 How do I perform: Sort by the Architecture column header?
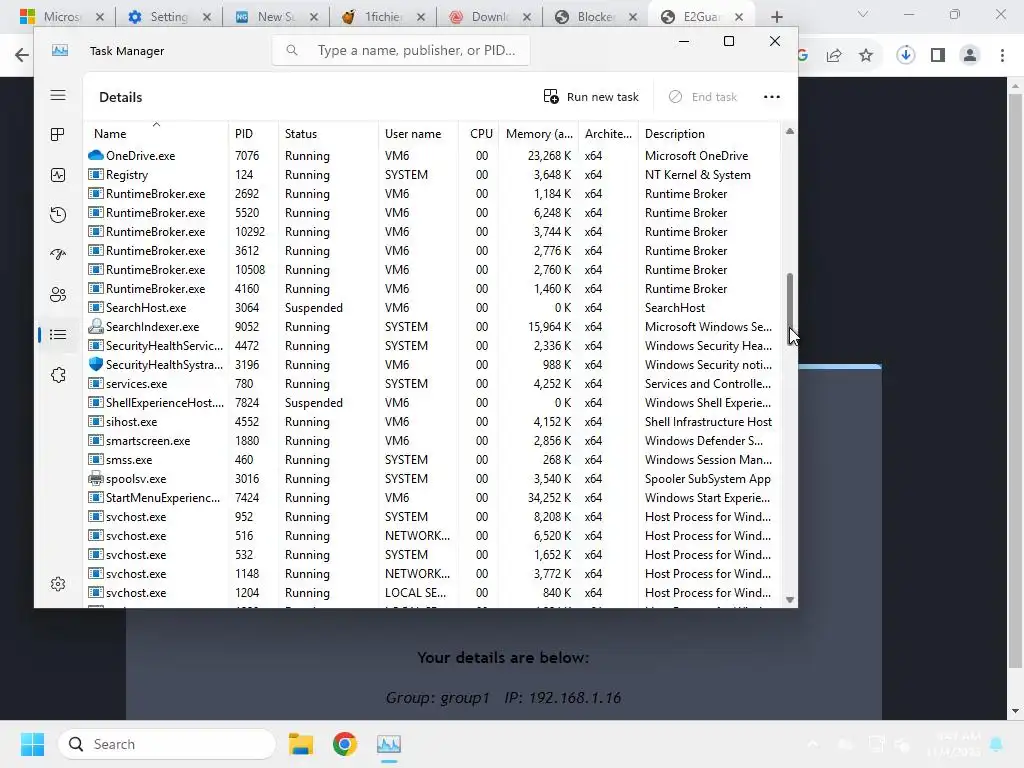click(x=608, y=133)
